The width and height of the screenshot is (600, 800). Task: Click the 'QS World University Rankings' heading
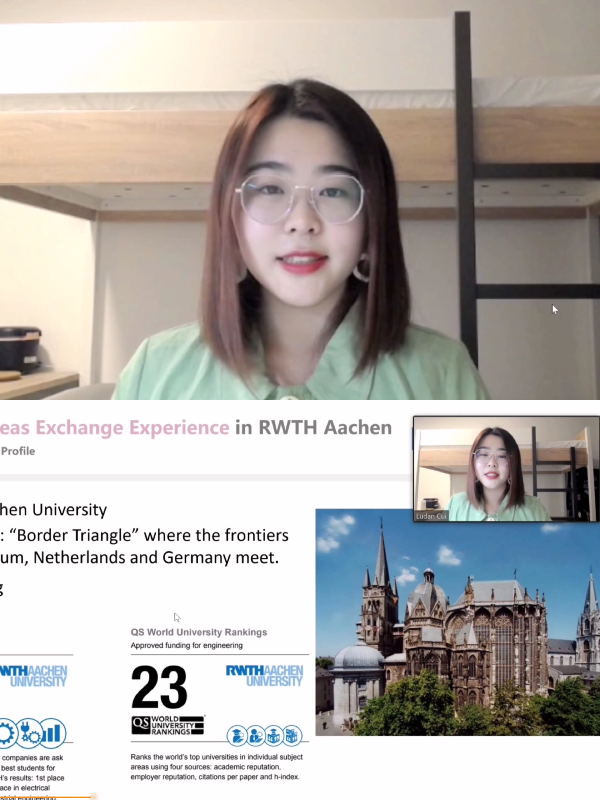[x=199, y=632]
